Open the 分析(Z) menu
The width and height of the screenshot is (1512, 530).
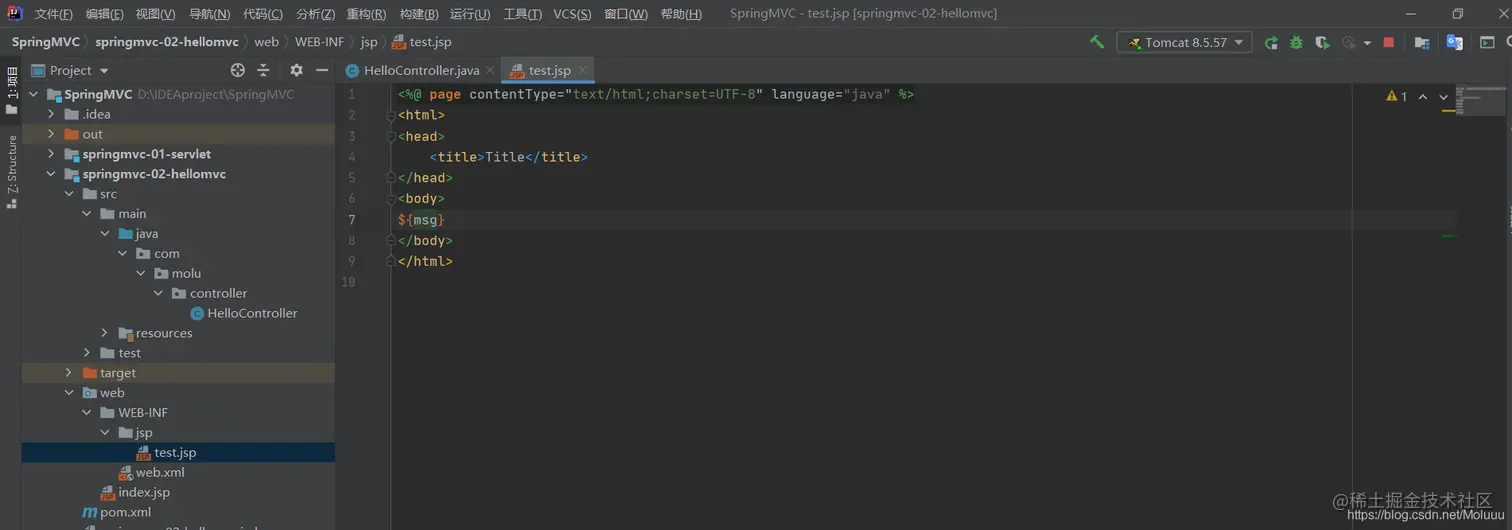pyautogui.click(x=315, y=14)
